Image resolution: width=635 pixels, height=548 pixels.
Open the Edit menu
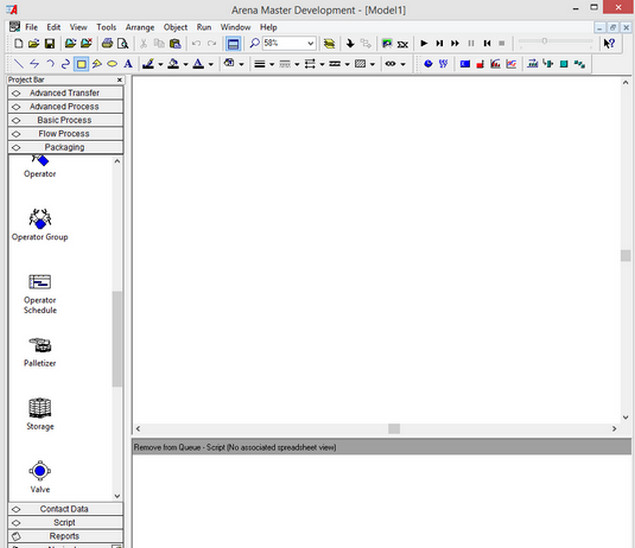click(x=53, y=27)
